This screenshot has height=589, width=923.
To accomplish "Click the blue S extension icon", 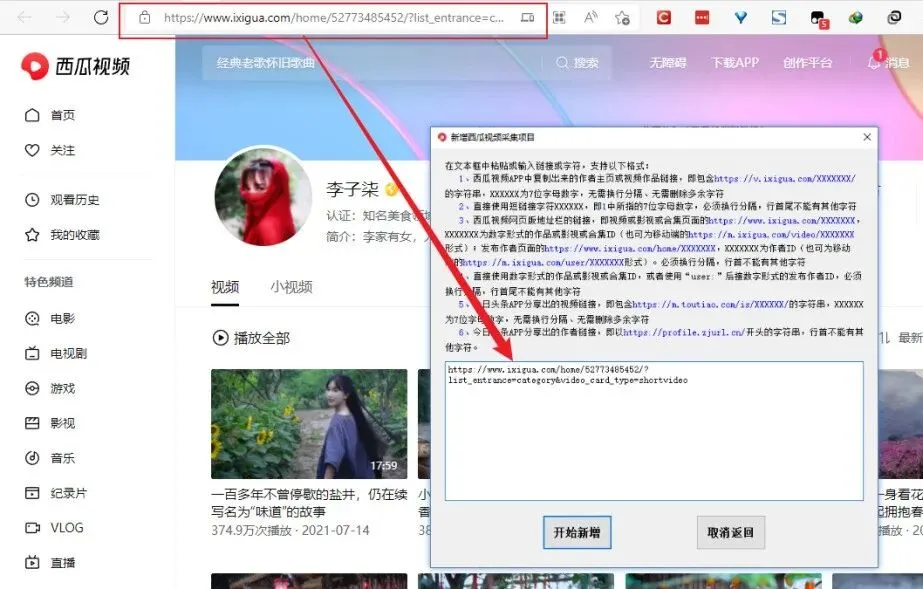I will click(x=779, y=18).
